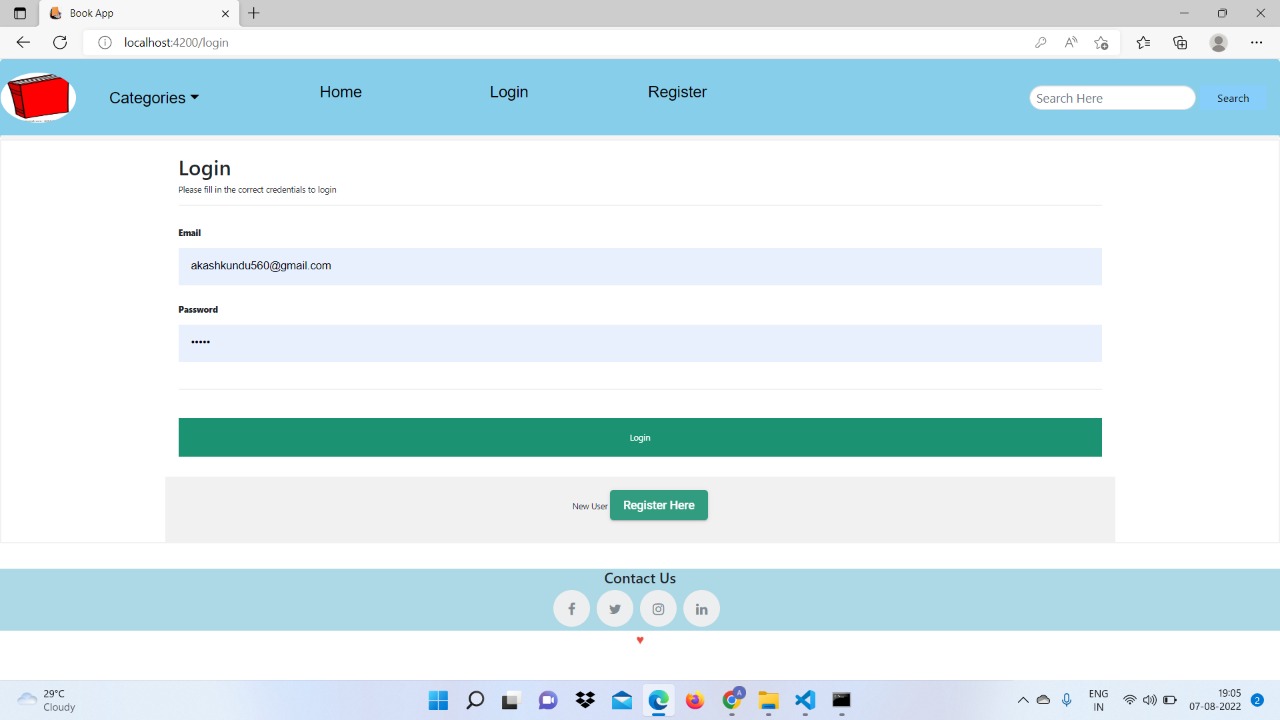Open the Instagram social icon
The height and width of the screenshot is (720, 1280).
click(x=658, y=608)
